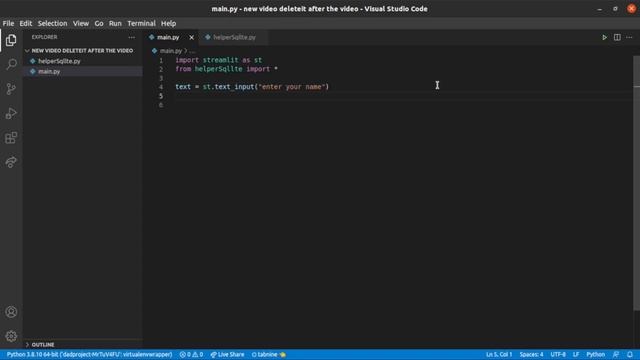Switch to the helperSqlite.py editor tab
640x360 pixels.
234,37
